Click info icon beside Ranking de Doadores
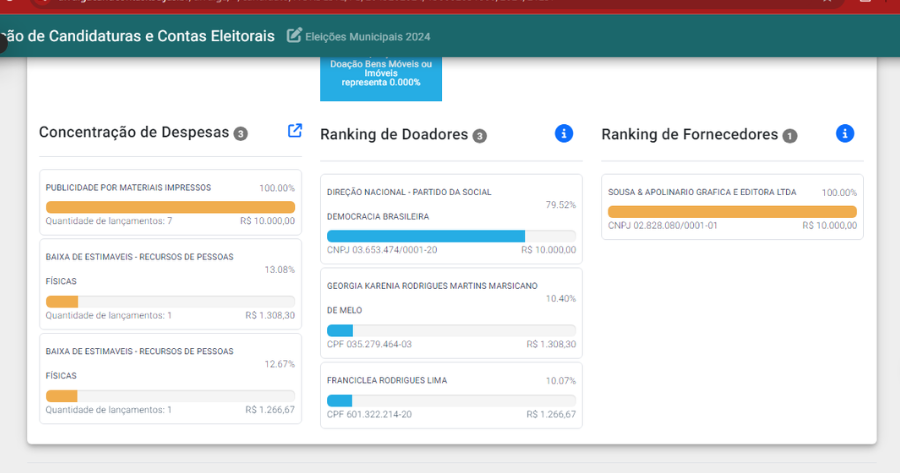Screen dimensions: 900x473 (x=563, y=133)
